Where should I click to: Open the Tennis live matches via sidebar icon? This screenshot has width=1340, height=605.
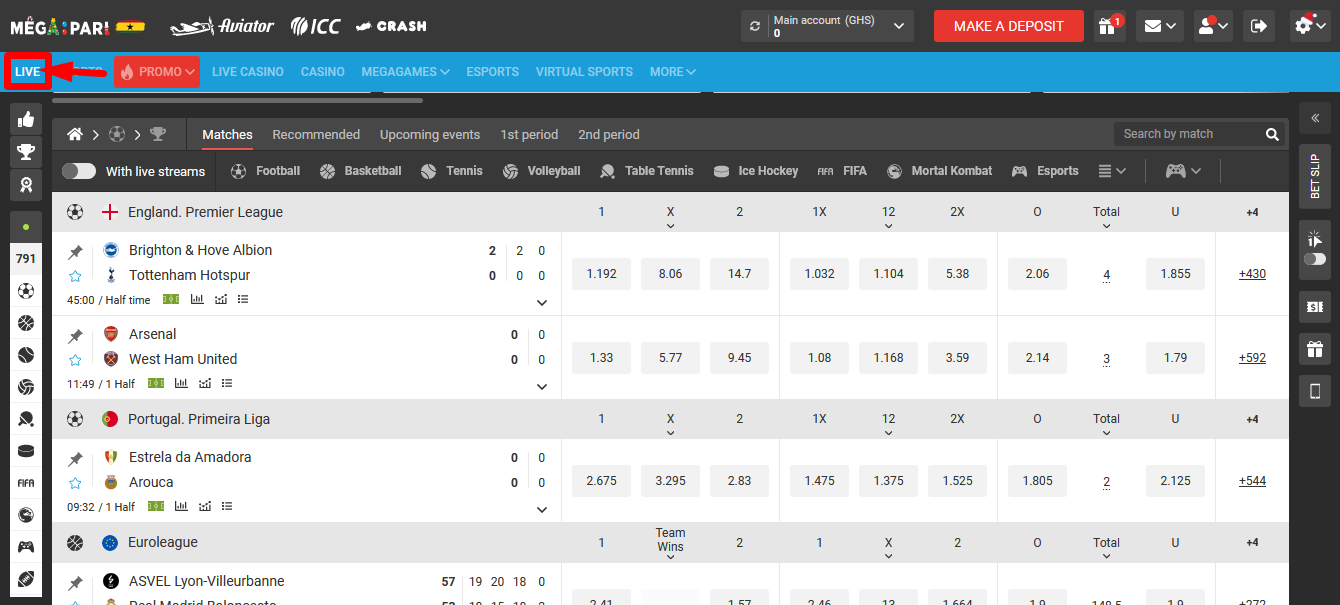click(26, 354)
